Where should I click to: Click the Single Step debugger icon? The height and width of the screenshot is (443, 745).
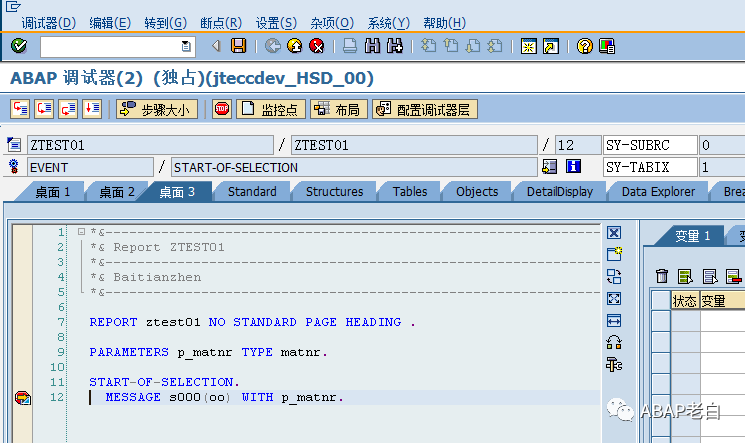click(x=20, y=109)
